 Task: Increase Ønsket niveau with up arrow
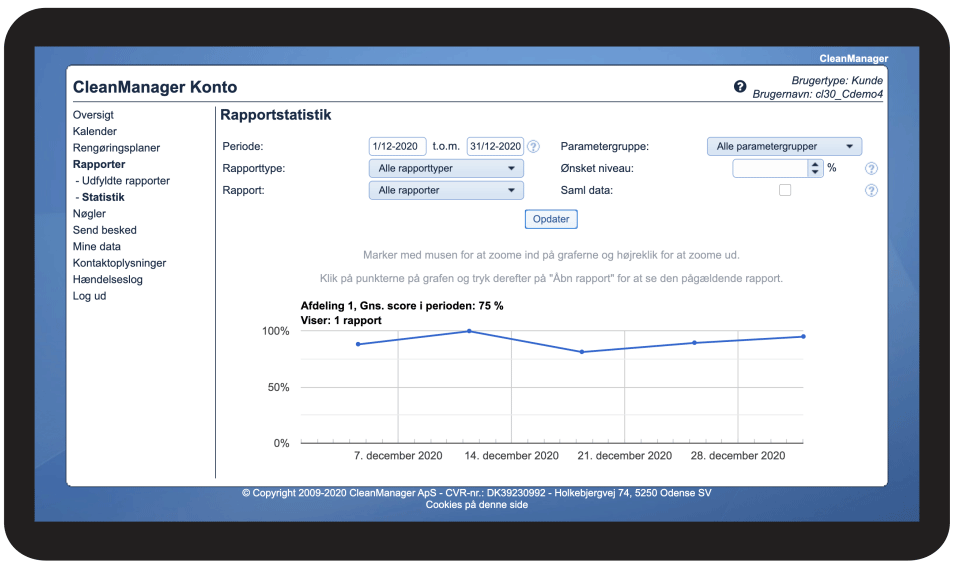click(x=815, y=164)
